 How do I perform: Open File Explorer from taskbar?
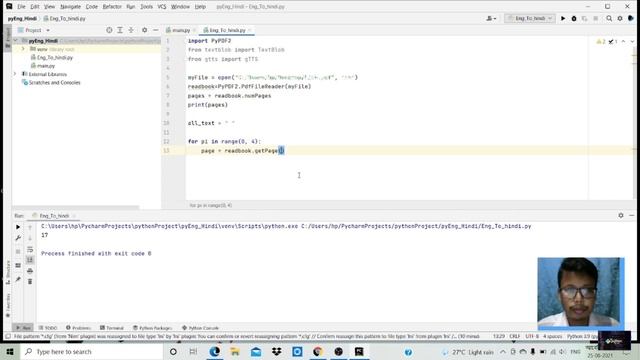coord(235,351)
